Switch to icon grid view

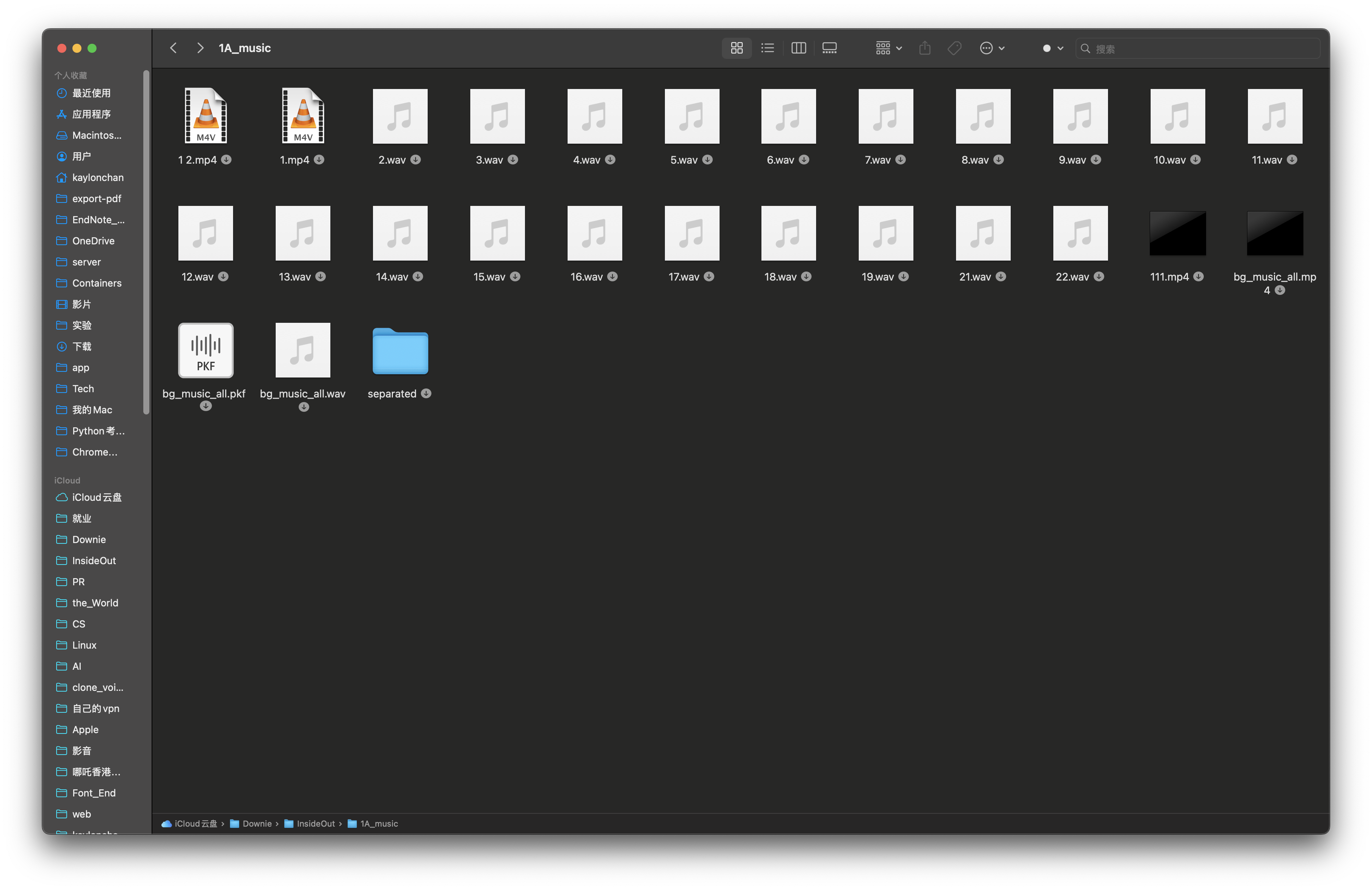point(737,48)
